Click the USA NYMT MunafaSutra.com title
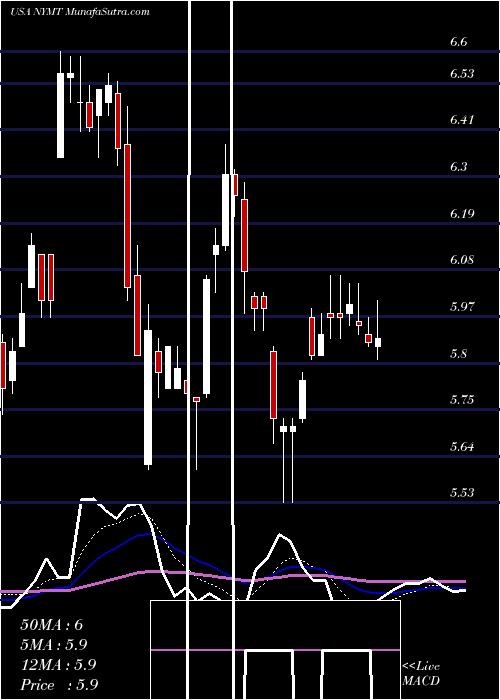 pyautogui.click(x=79, y=12)
